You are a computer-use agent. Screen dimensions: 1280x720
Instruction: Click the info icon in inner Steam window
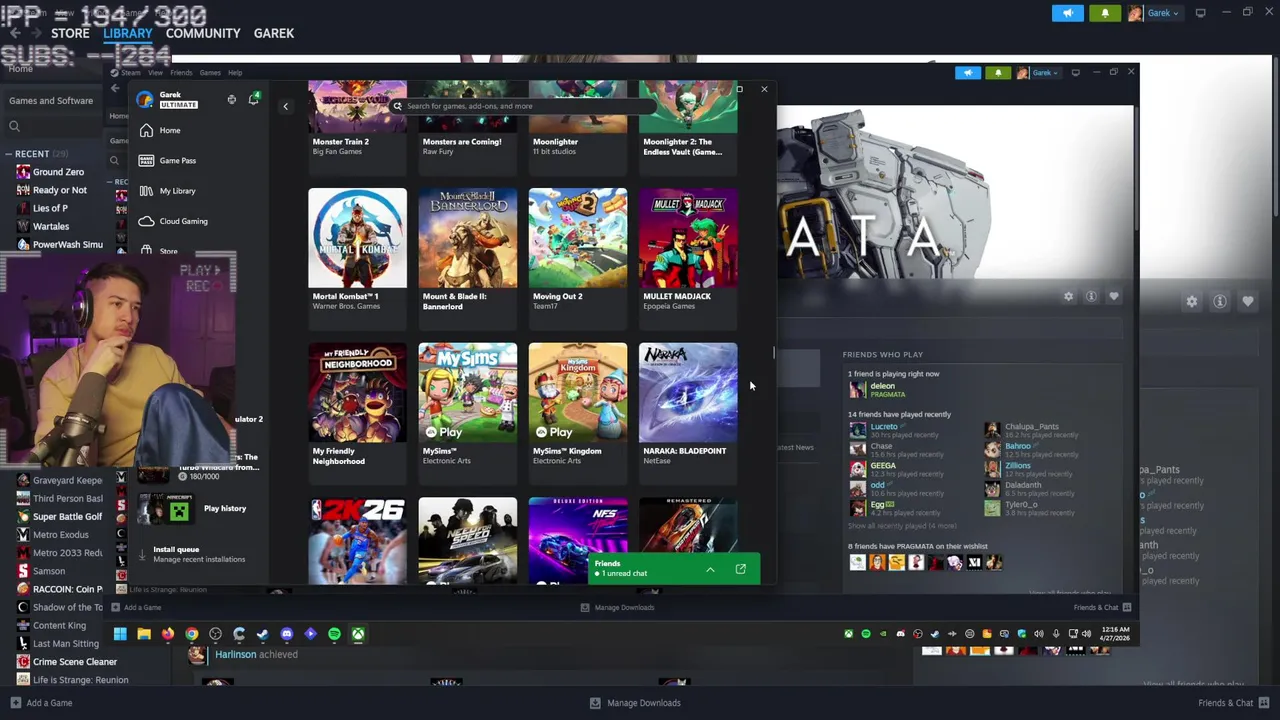pos(1091,296)
